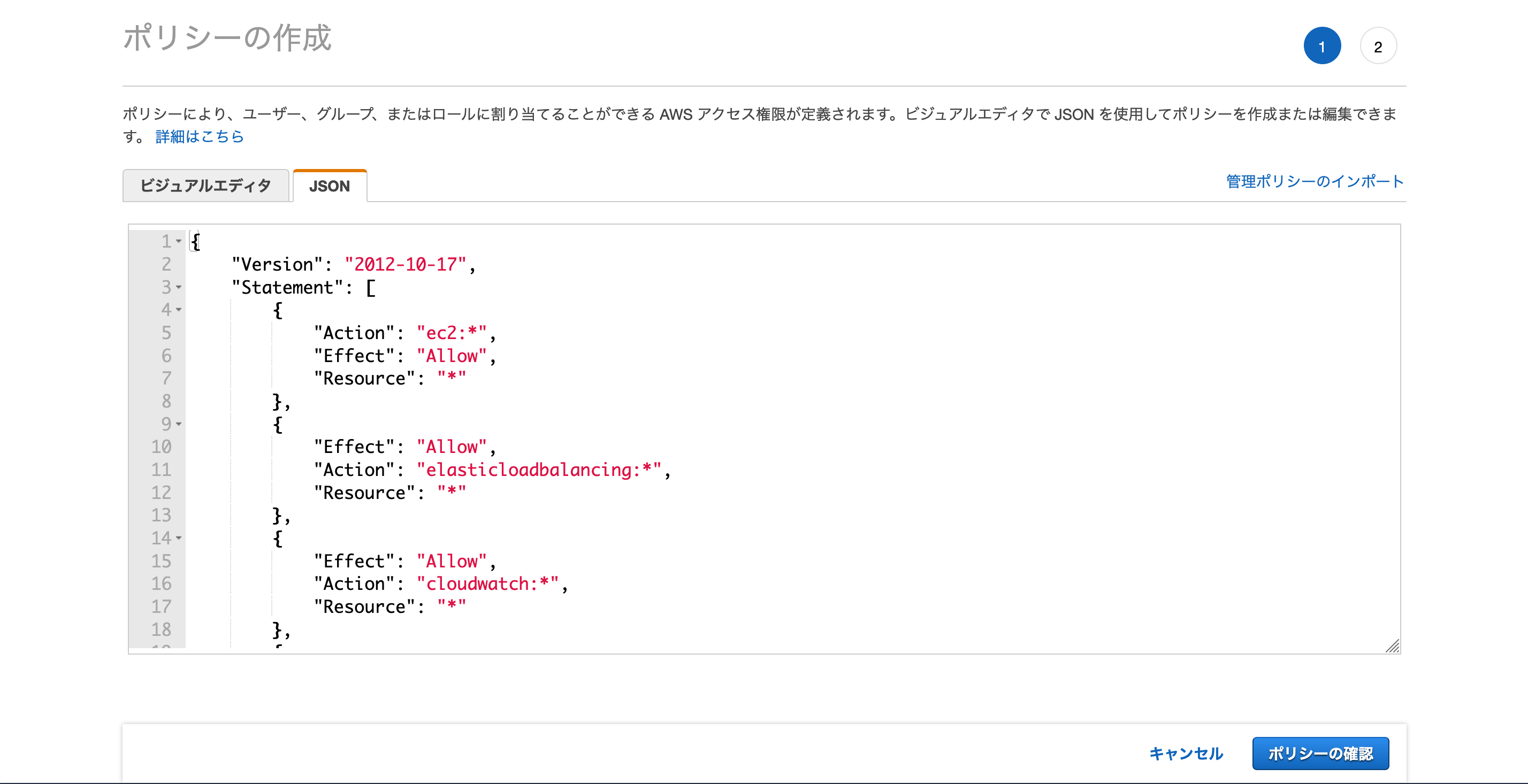Click the "2012-10-17" version value

(406, 265)
